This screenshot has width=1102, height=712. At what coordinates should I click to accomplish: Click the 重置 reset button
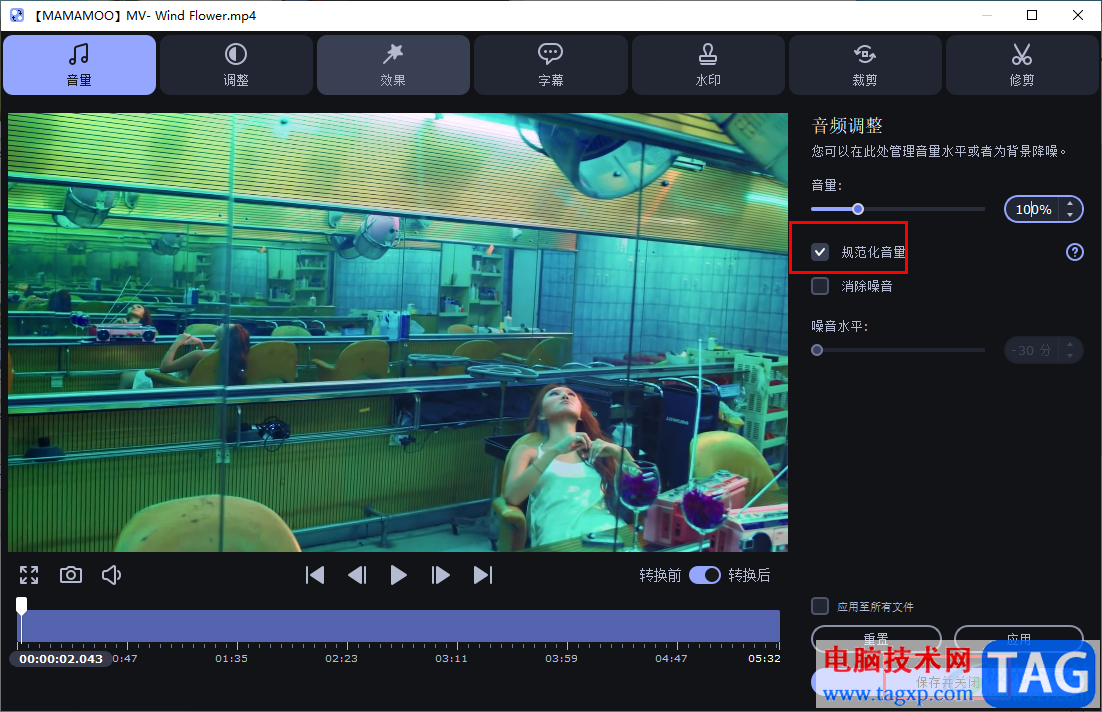pyautogui.click(x=876, y=639)
